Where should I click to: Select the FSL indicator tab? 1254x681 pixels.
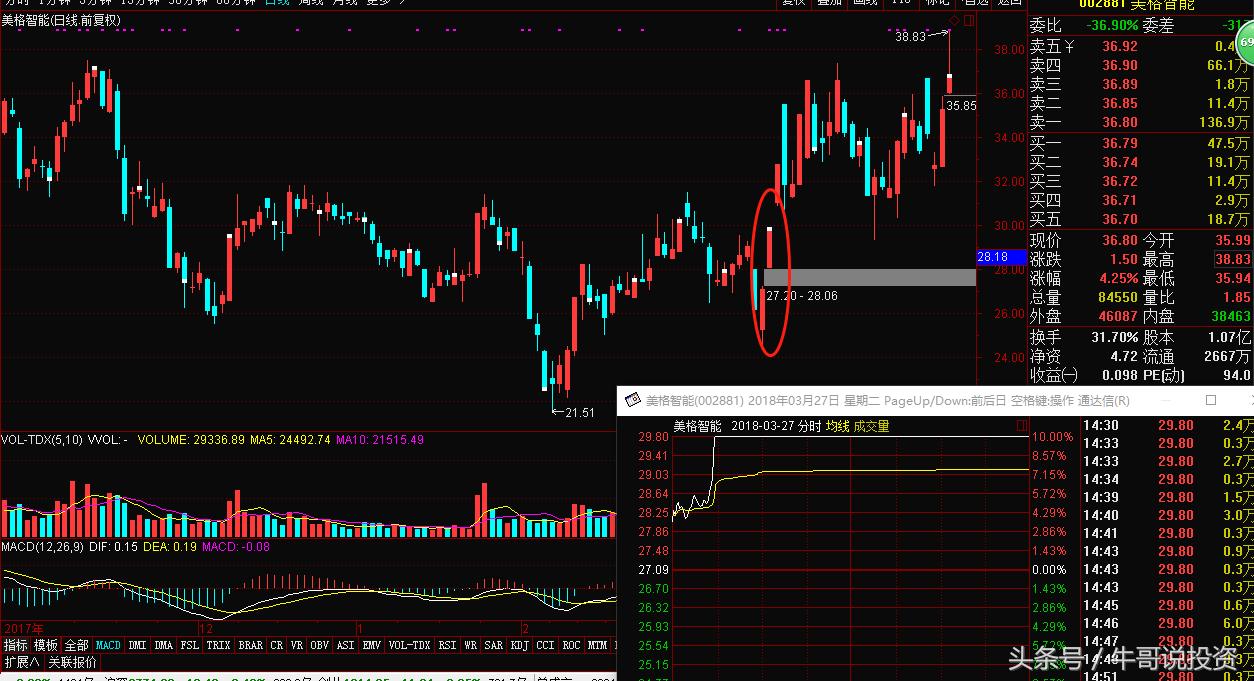(189, 645)
